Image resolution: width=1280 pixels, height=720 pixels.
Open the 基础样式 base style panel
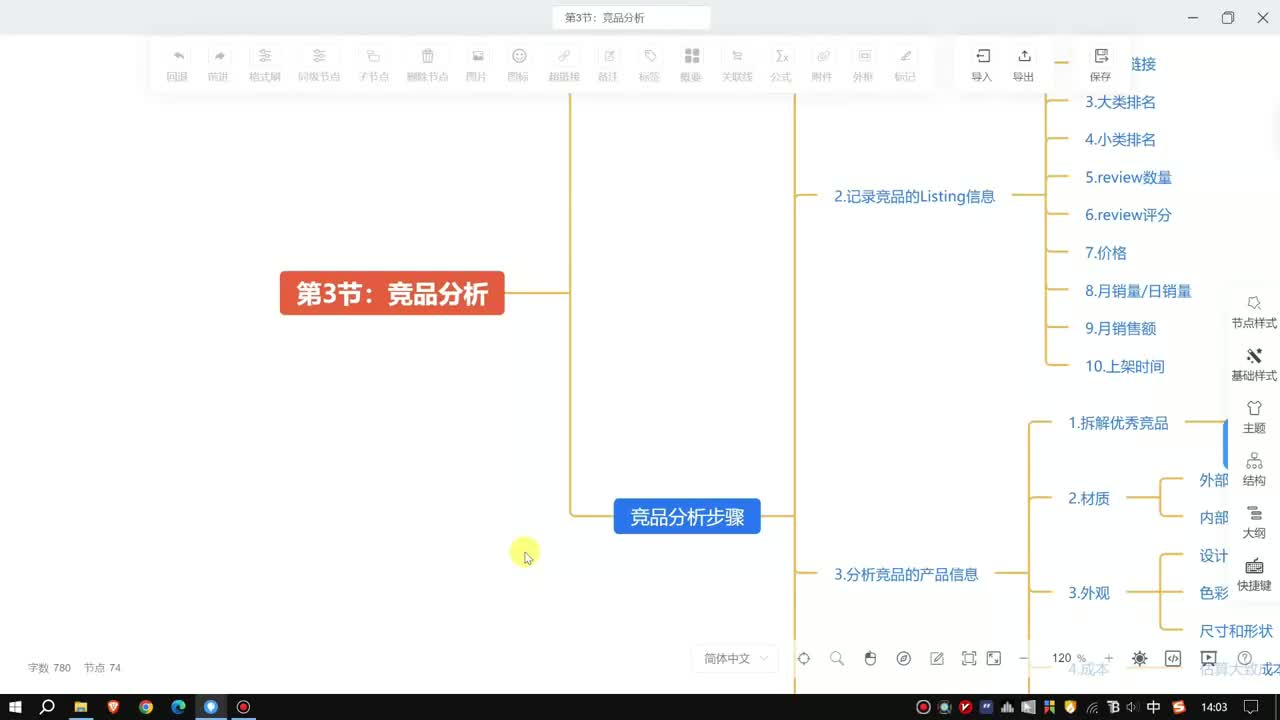tap(1254, 365)
